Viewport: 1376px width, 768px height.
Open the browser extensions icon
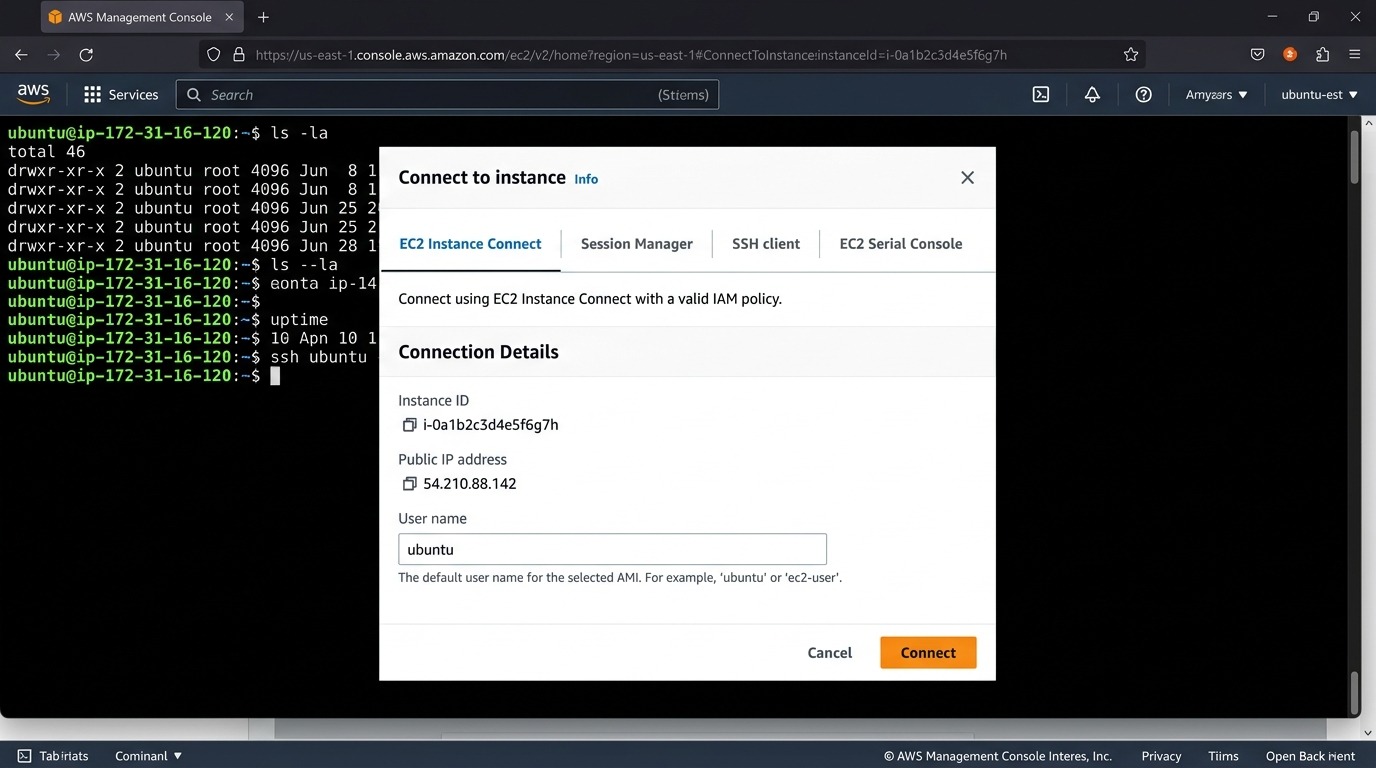pos(1323,55)
